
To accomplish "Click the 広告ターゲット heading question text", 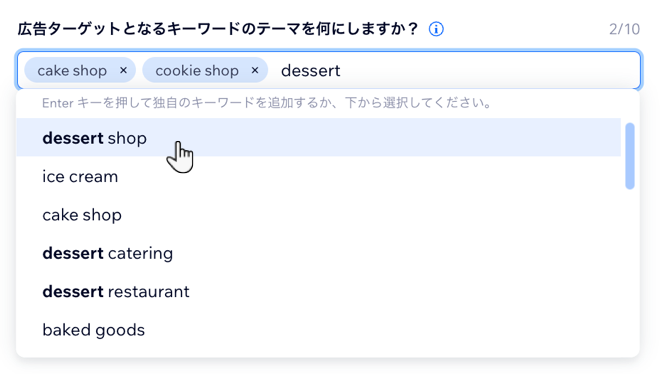I will tap(218, 29).
